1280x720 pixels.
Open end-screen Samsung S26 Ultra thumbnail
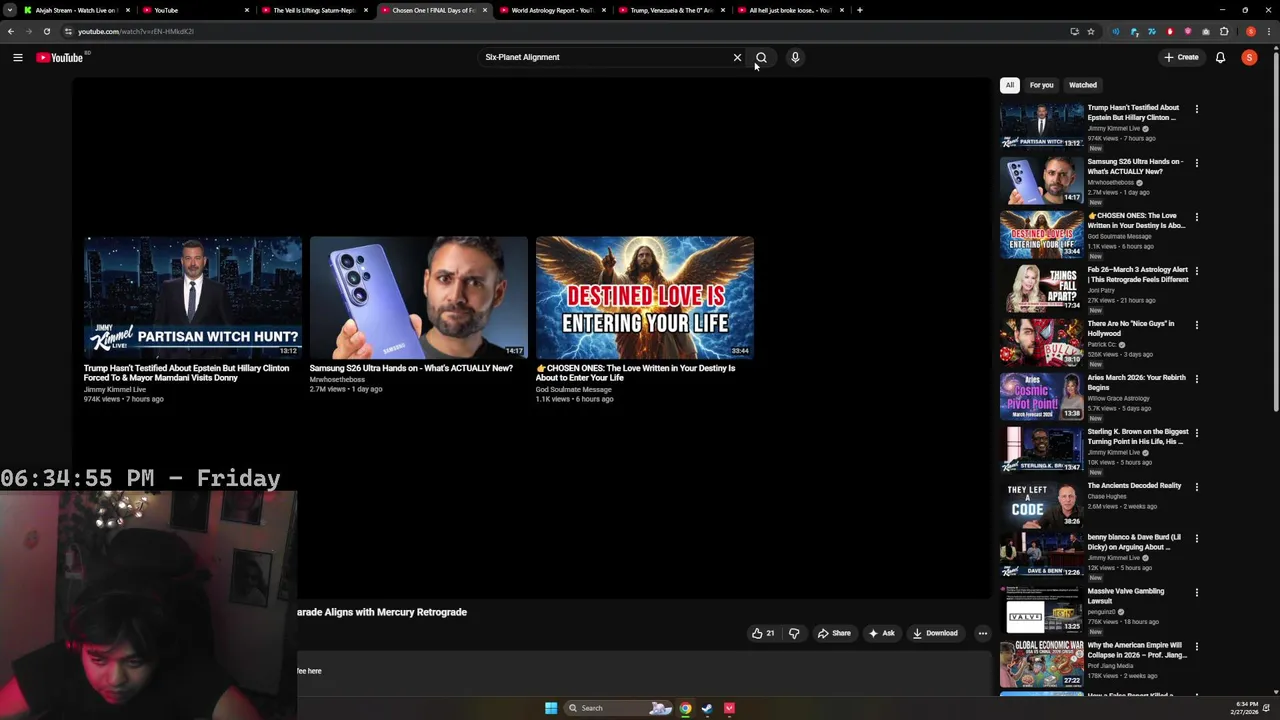(x=419, y=297)
